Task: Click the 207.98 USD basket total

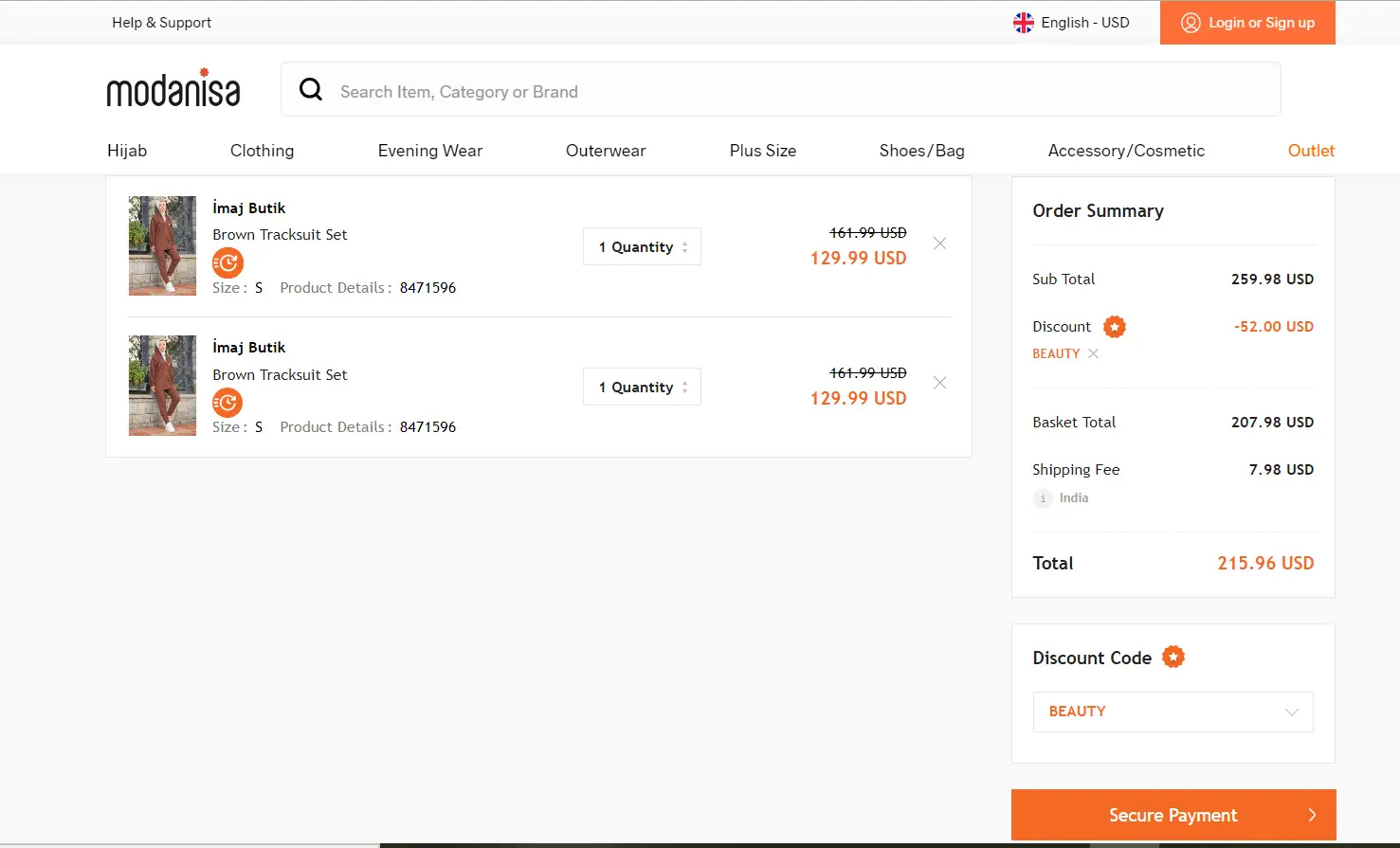Action: [x=1272, y=423]
